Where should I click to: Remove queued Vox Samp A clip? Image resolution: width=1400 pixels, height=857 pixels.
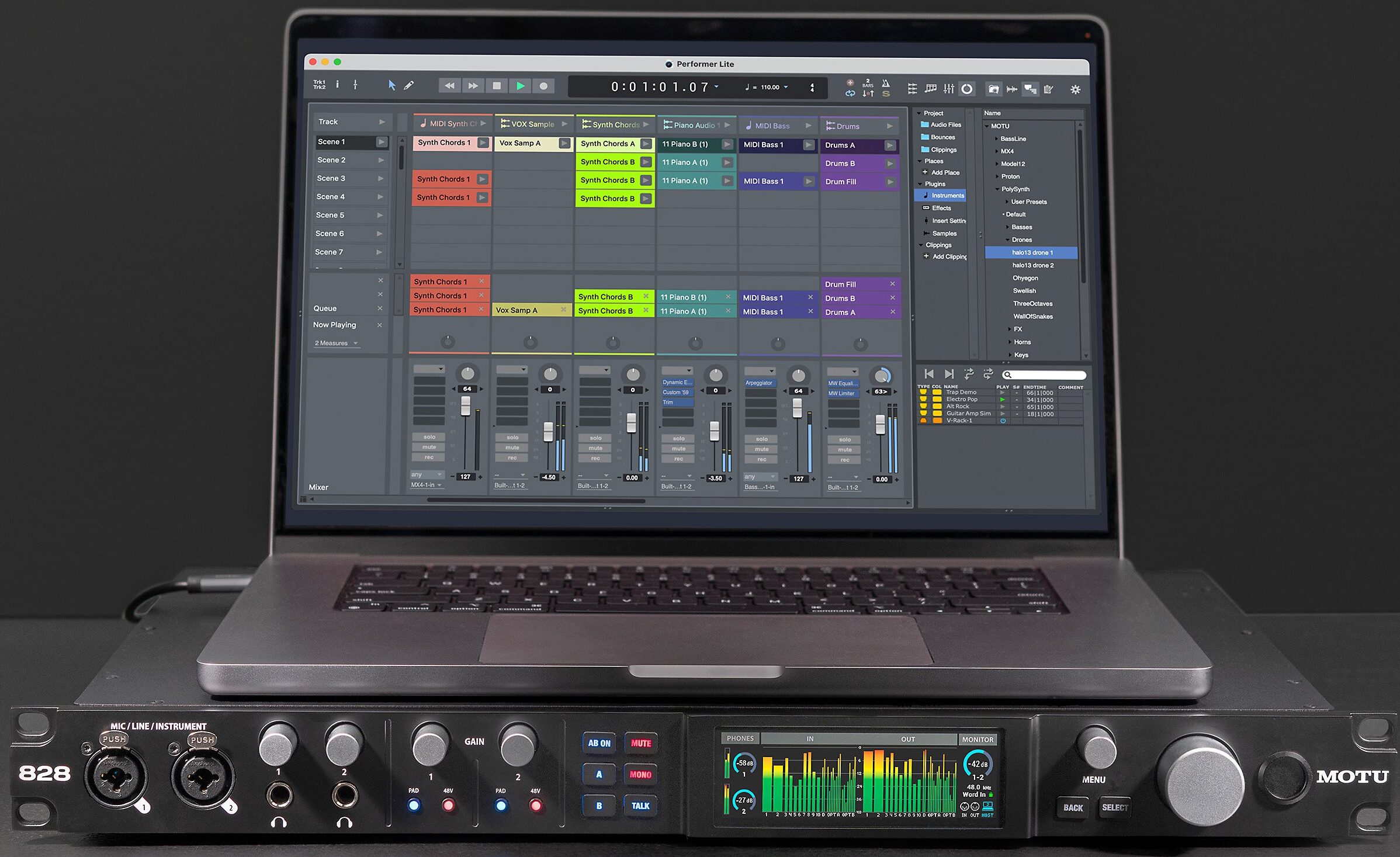563,310
